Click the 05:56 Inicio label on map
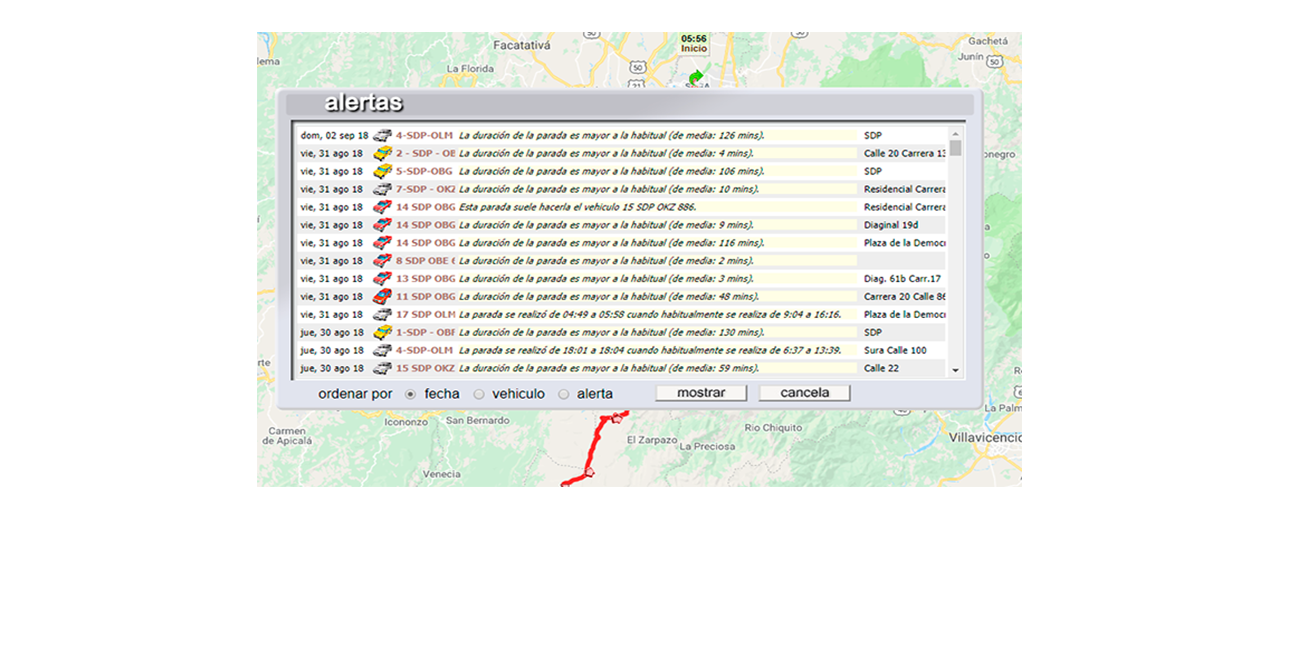 (x=694, y=44)
